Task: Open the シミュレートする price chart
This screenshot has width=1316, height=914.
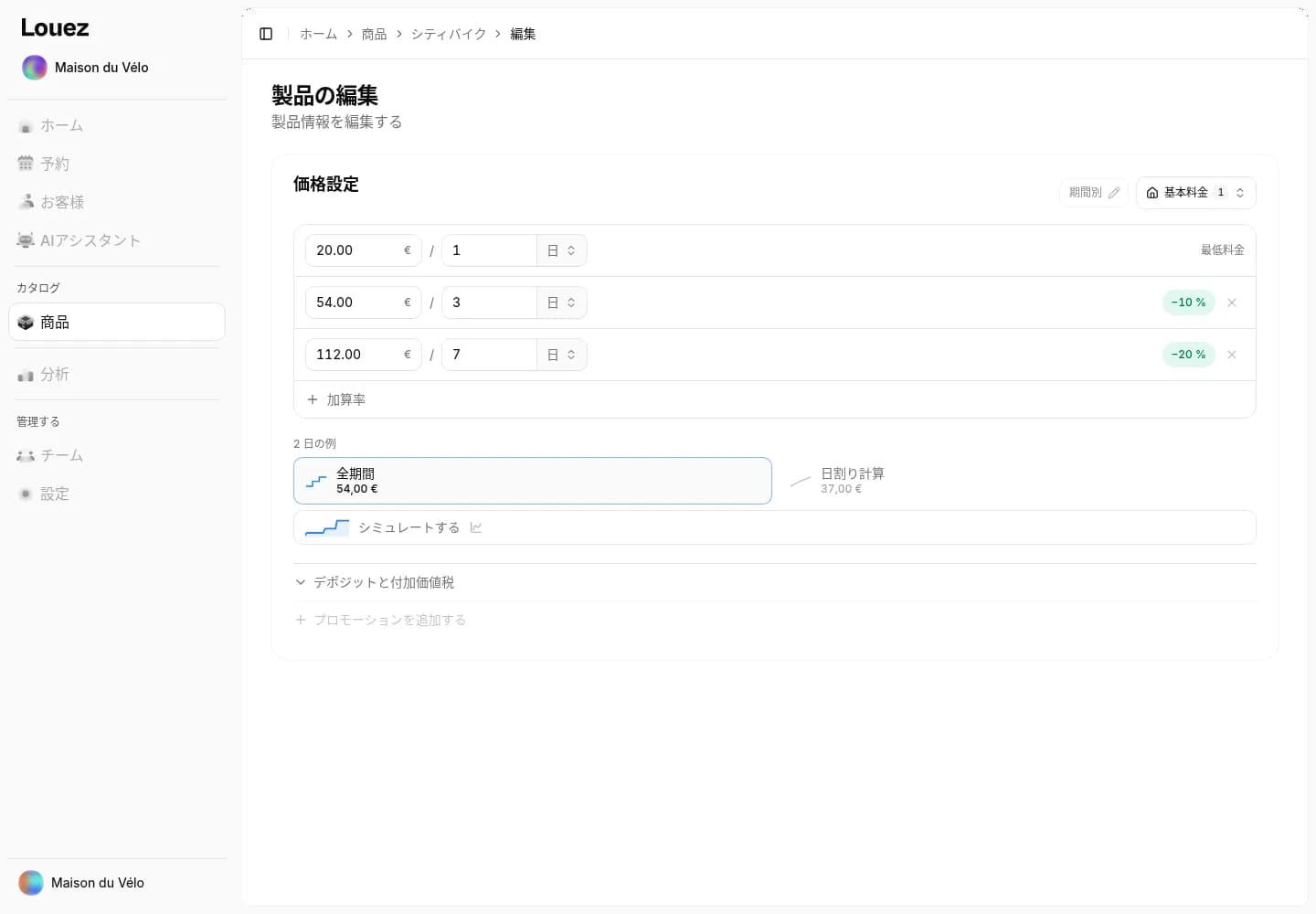Action: (x=775, y=527)
